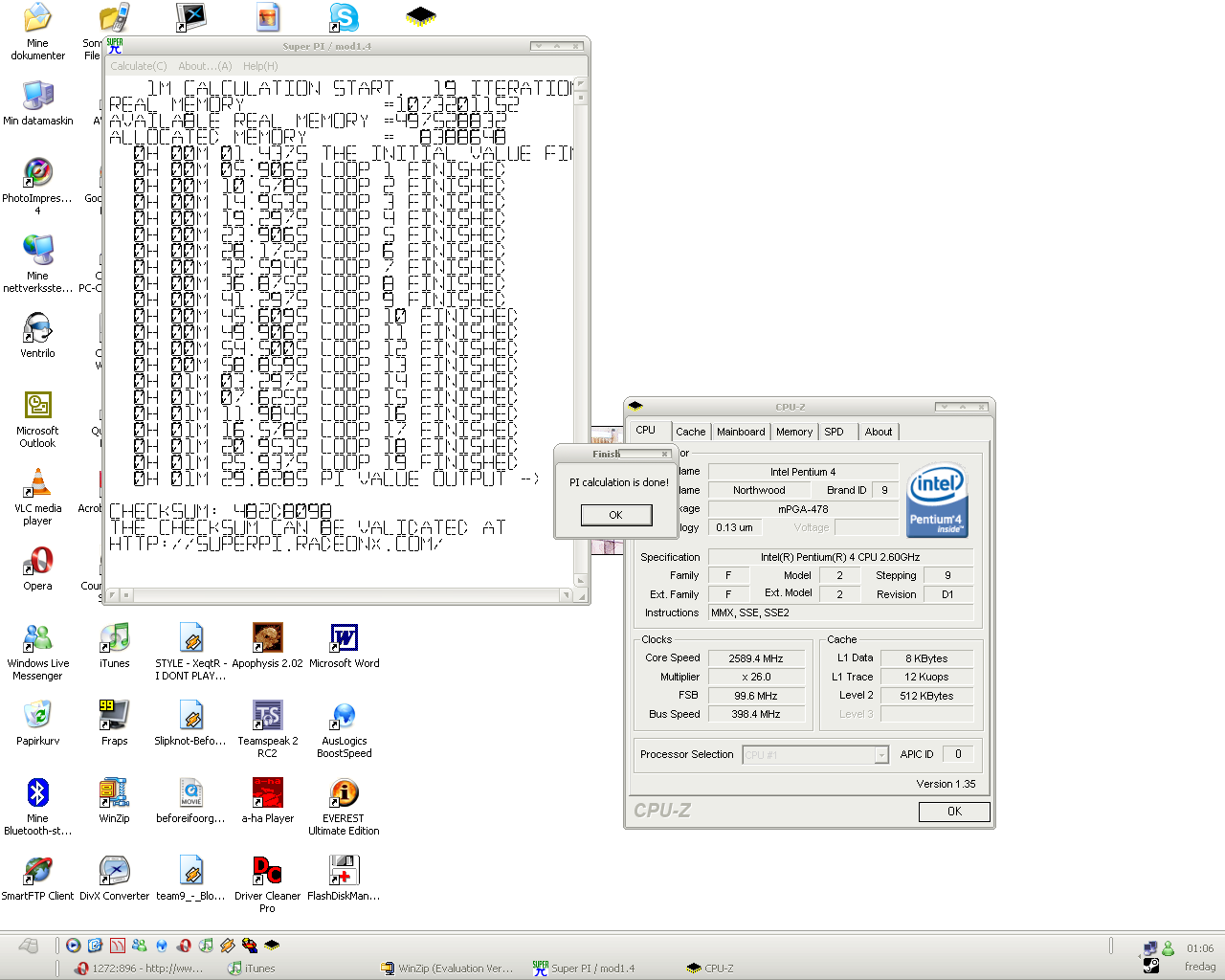This screenshot has width=1225, height=980.
Task: Open the team9_-_Blo… desktop file
Action: click(190, 878)
